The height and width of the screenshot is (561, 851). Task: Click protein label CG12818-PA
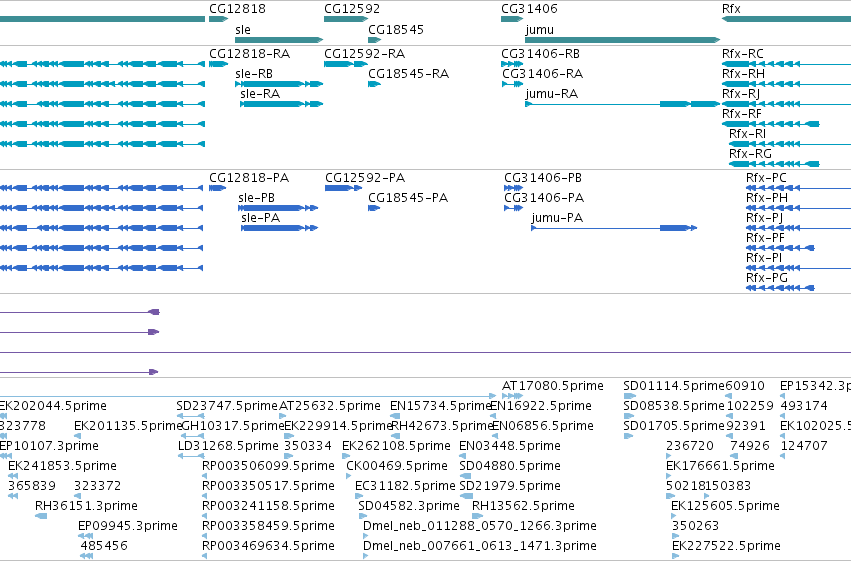pyautogui.click(x=249, y=177)
